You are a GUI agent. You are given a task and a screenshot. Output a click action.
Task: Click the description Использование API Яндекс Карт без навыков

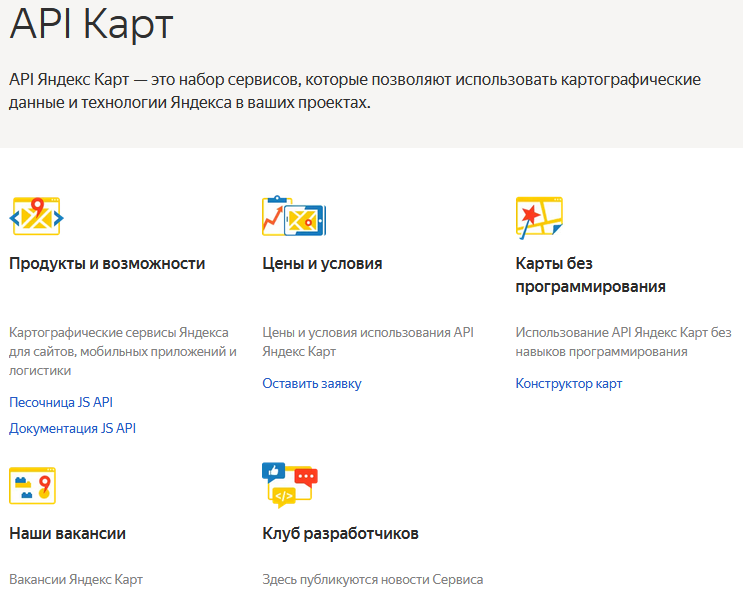pos(624,342)
